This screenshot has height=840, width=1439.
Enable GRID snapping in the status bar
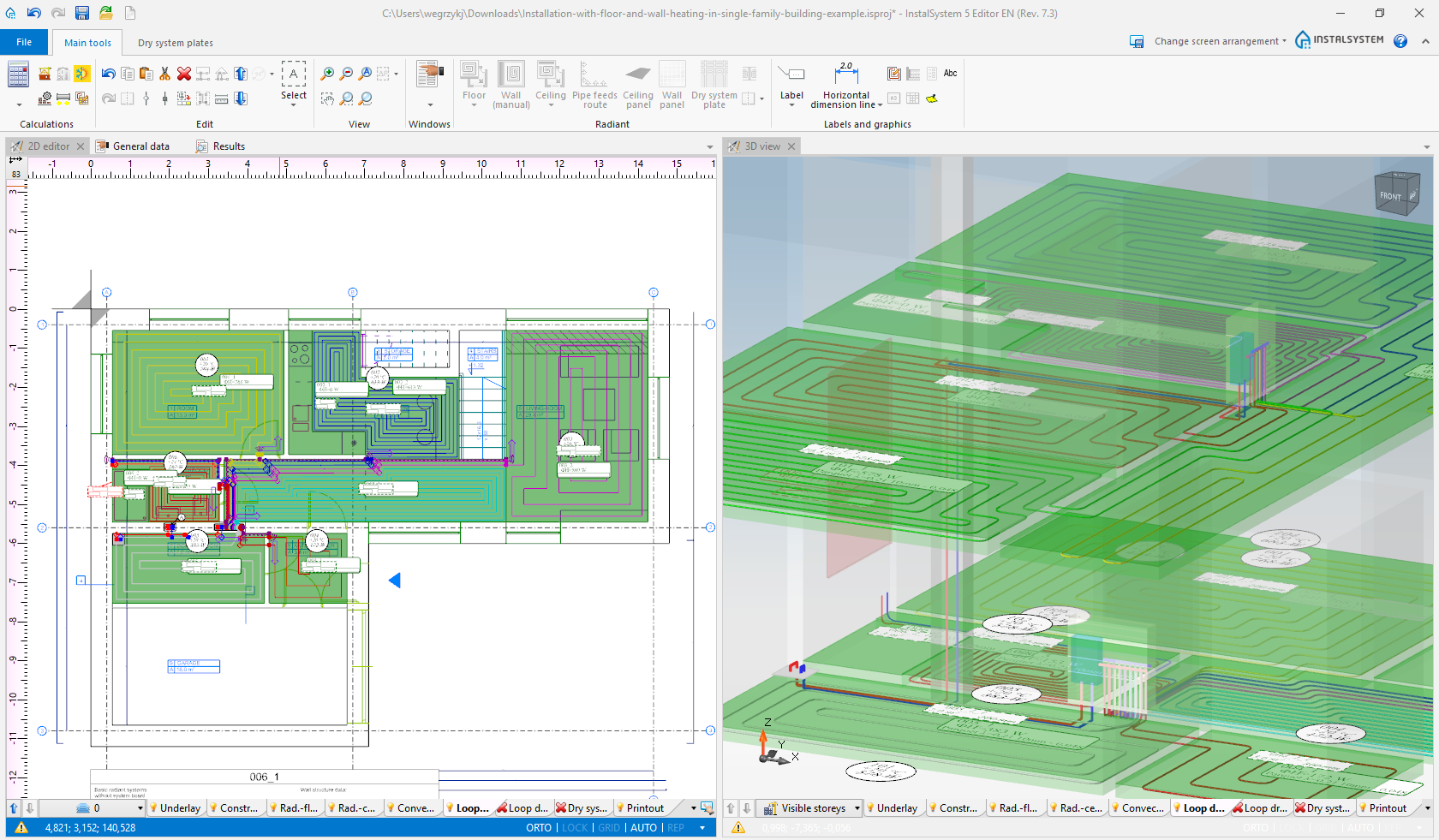608,828
